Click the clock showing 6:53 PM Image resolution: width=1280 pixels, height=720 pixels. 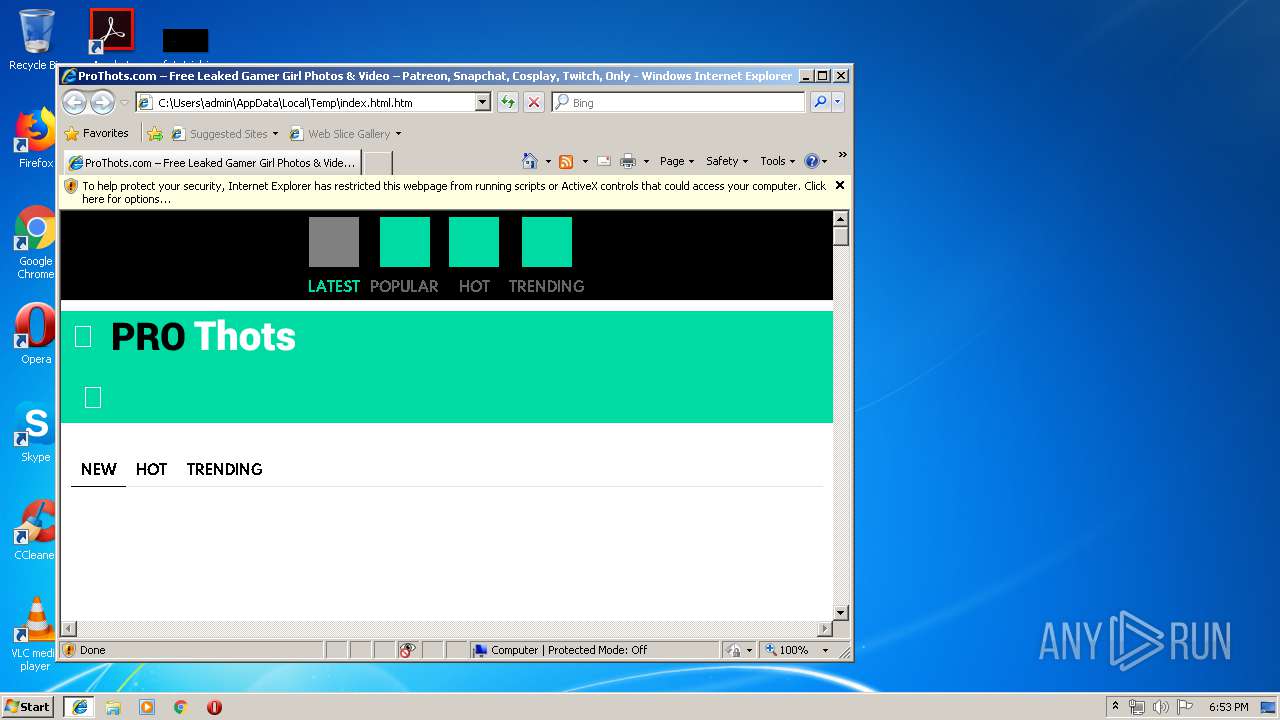(x=1228, y=707)
